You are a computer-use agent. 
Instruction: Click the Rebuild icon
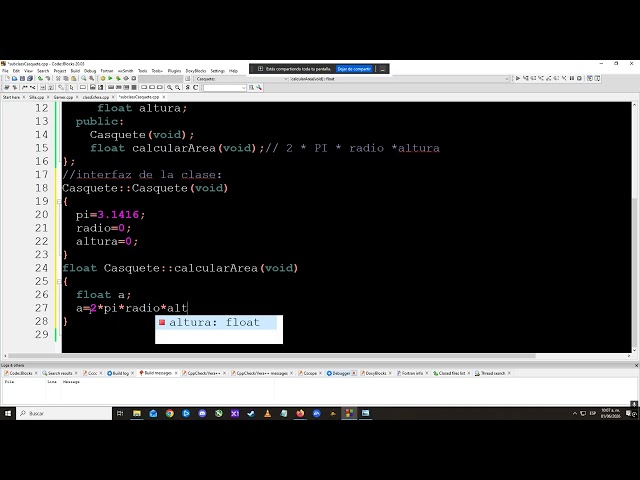126,78
